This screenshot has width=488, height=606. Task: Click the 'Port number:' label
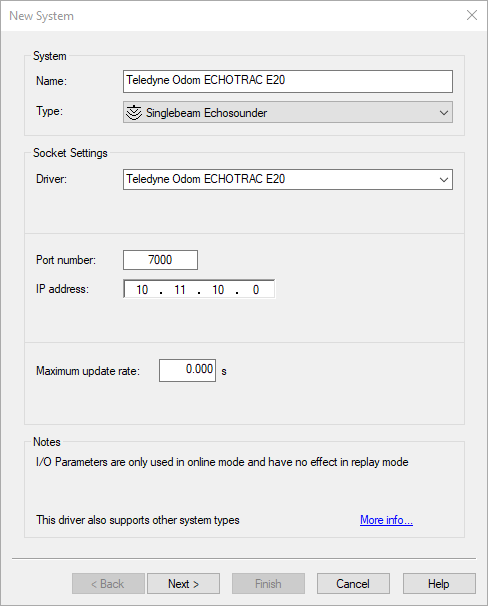66,260
